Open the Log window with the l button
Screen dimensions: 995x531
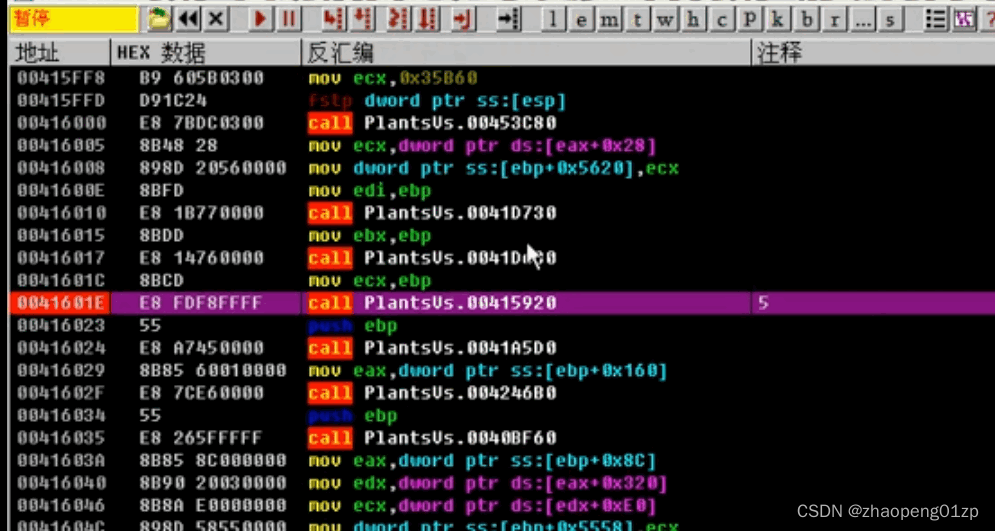coord(553,20)
